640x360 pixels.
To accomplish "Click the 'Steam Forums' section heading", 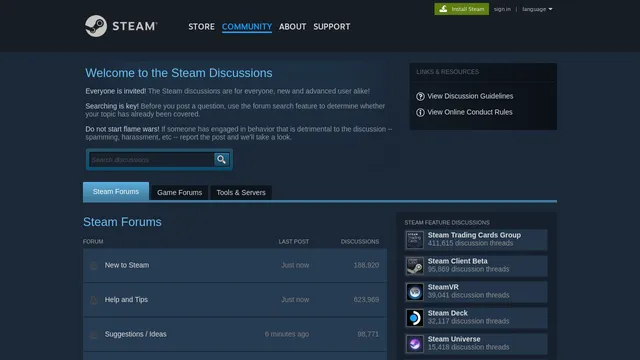I will click(x=122, y=222).
